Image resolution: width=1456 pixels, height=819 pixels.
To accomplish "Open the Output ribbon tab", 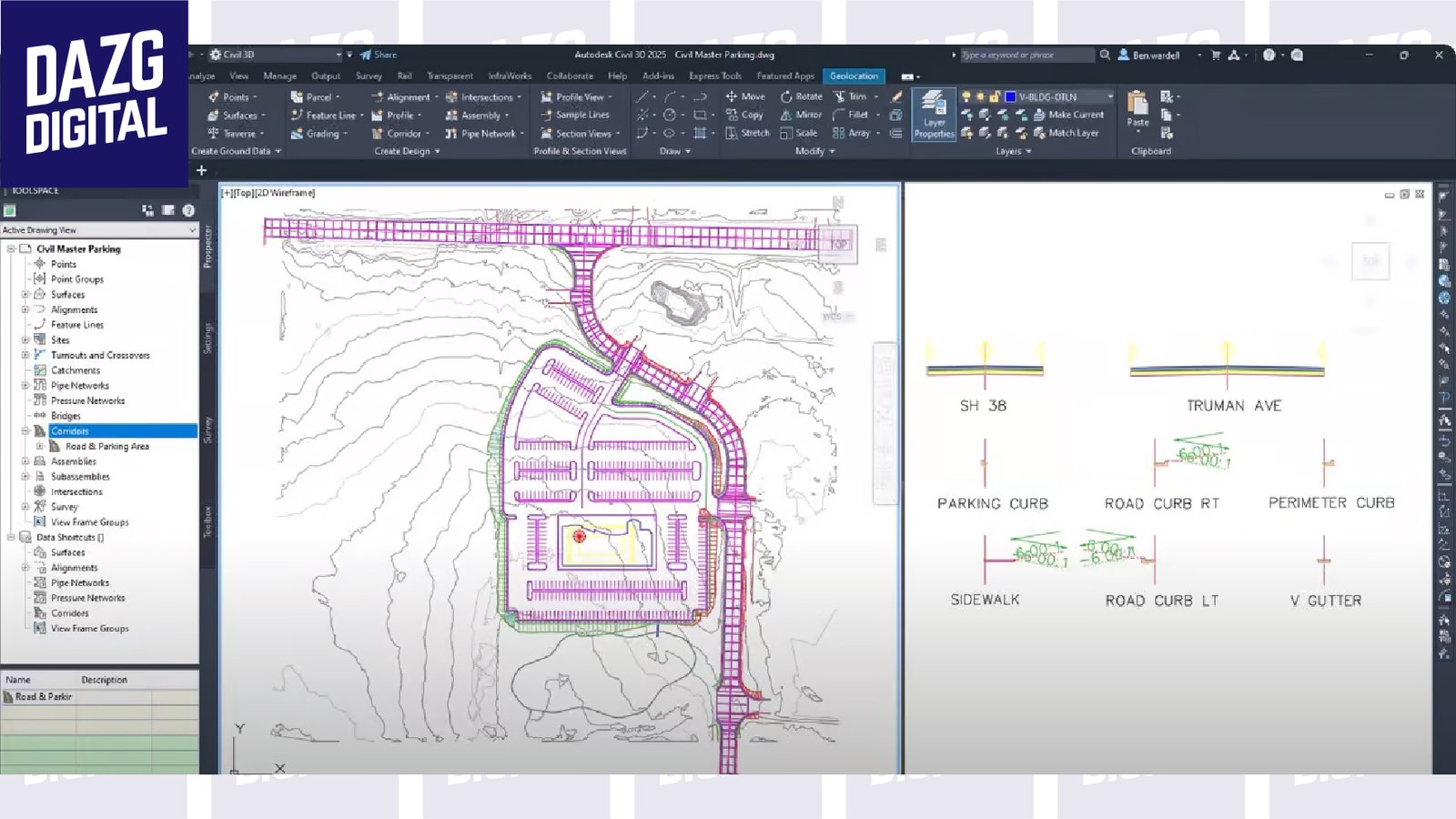I will pyautogui.click(x=326, y=76).
